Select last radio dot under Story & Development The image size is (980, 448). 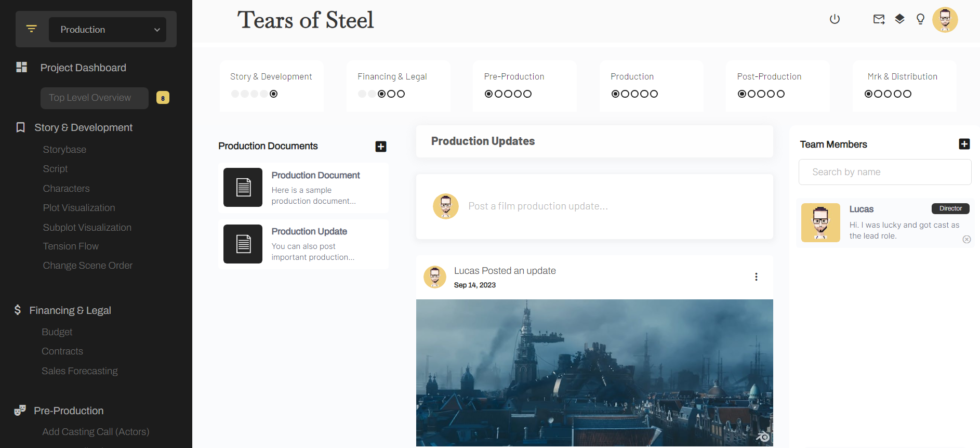(x=274, y=94)
